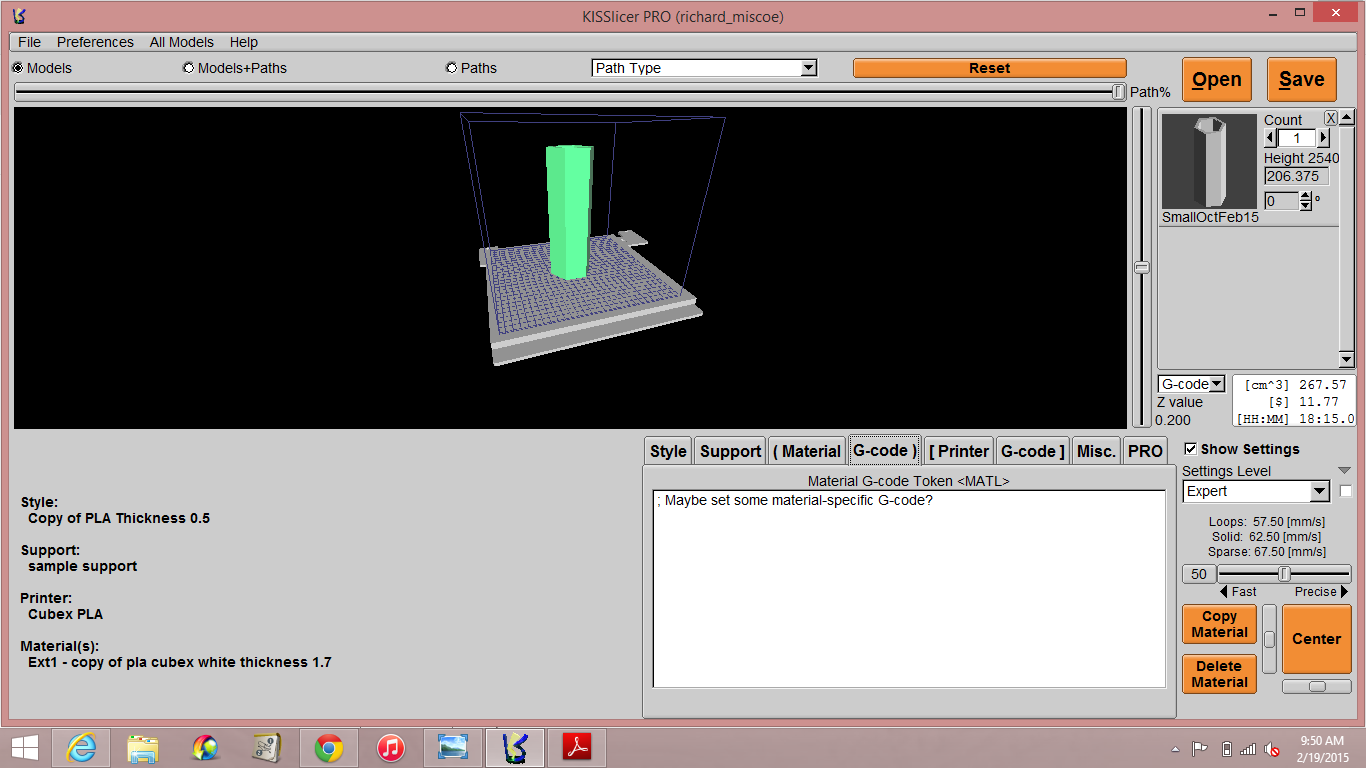Viewport: 1366px width, 768px height.
Task: Switch to the PRO tab
Action: (x=1145, y=451)
